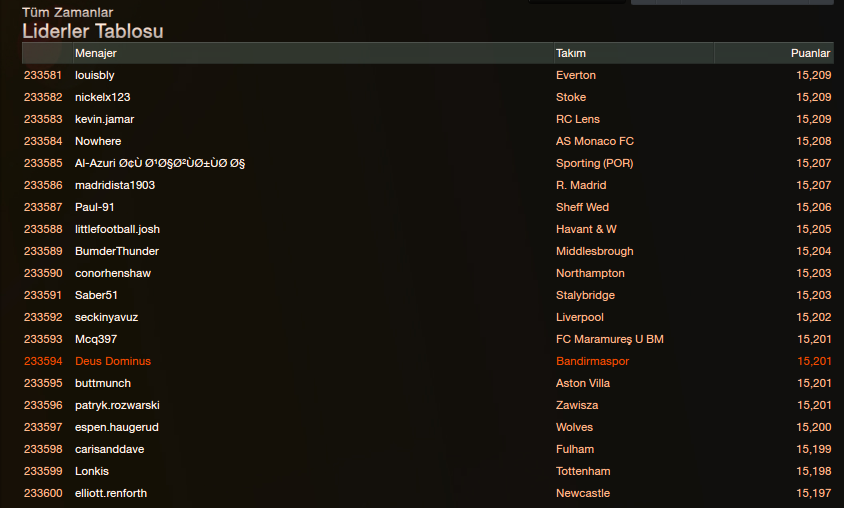Select manager conorhenshaw
Viewport: 844px width, 508px height.
113,273
